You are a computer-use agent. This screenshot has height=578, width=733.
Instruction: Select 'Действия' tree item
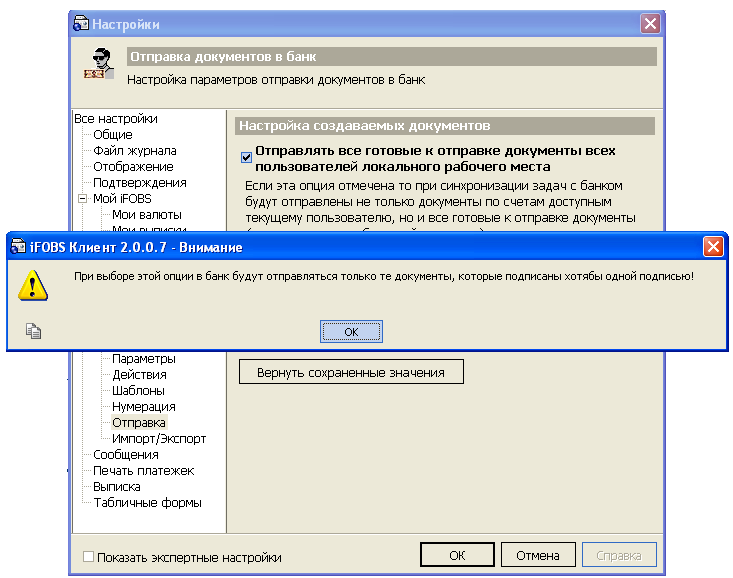click(x=139, y=375)
